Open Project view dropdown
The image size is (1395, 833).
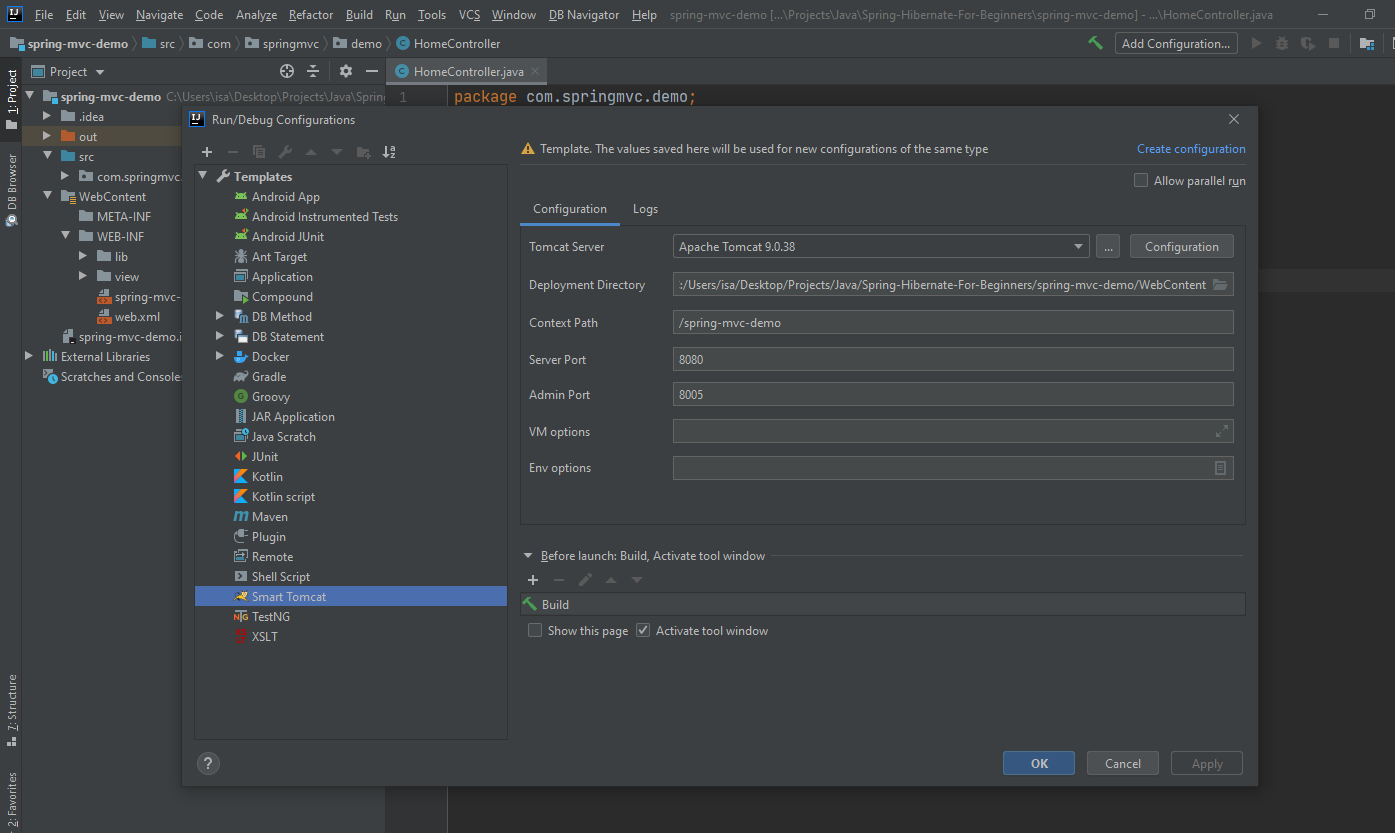68,72
